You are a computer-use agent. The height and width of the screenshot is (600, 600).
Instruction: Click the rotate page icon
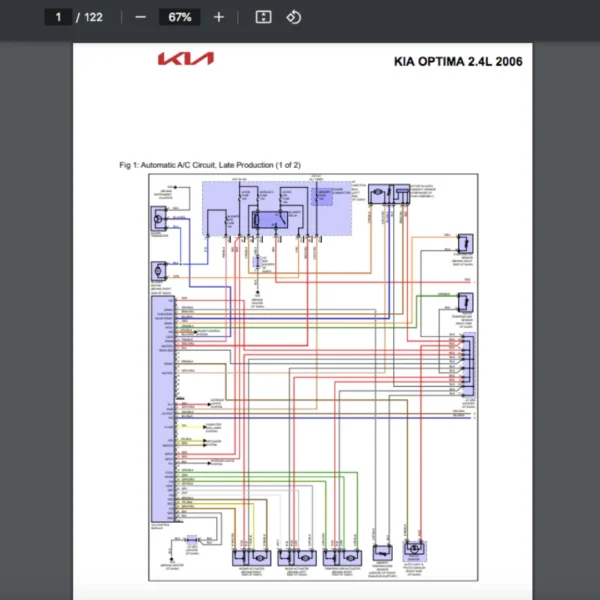tap(293, 17)
